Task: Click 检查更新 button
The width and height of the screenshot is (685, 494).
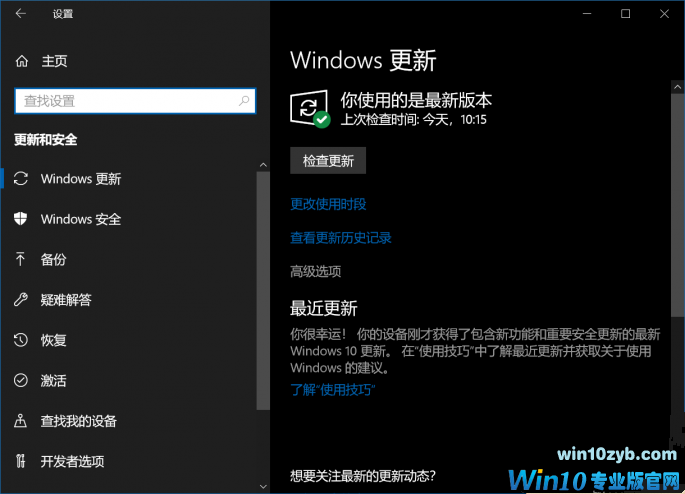Action: (x=328, y=161)
